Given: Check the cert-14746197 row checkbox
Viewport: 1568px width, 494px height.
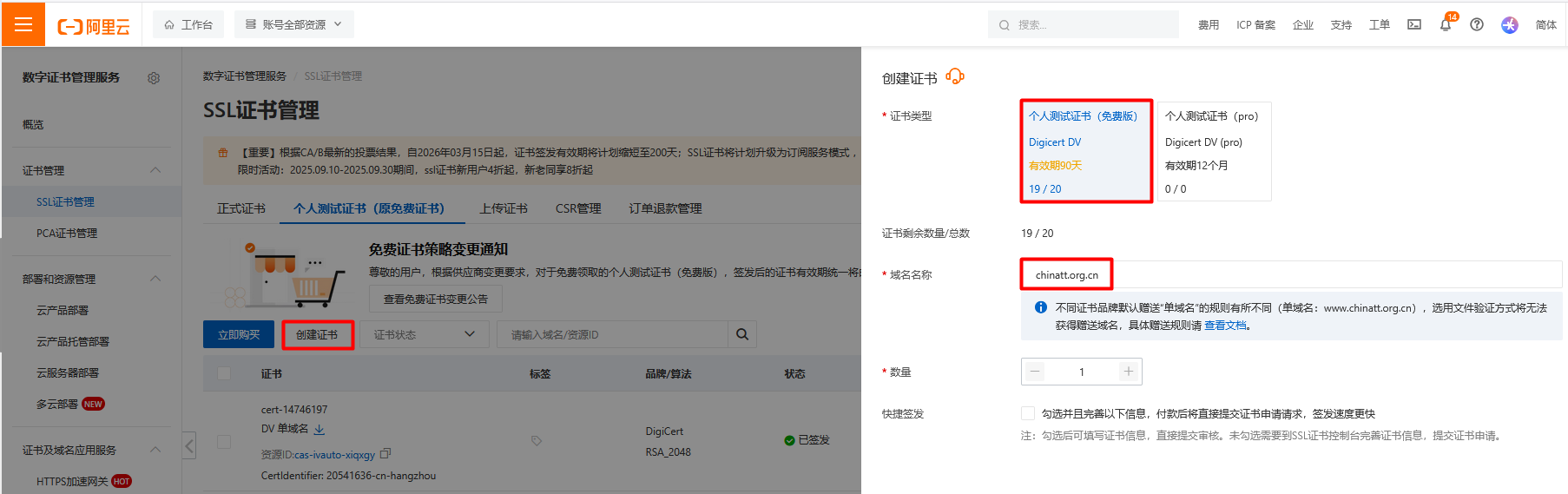Looking at the screenshot, I should [x=224, y=442].
